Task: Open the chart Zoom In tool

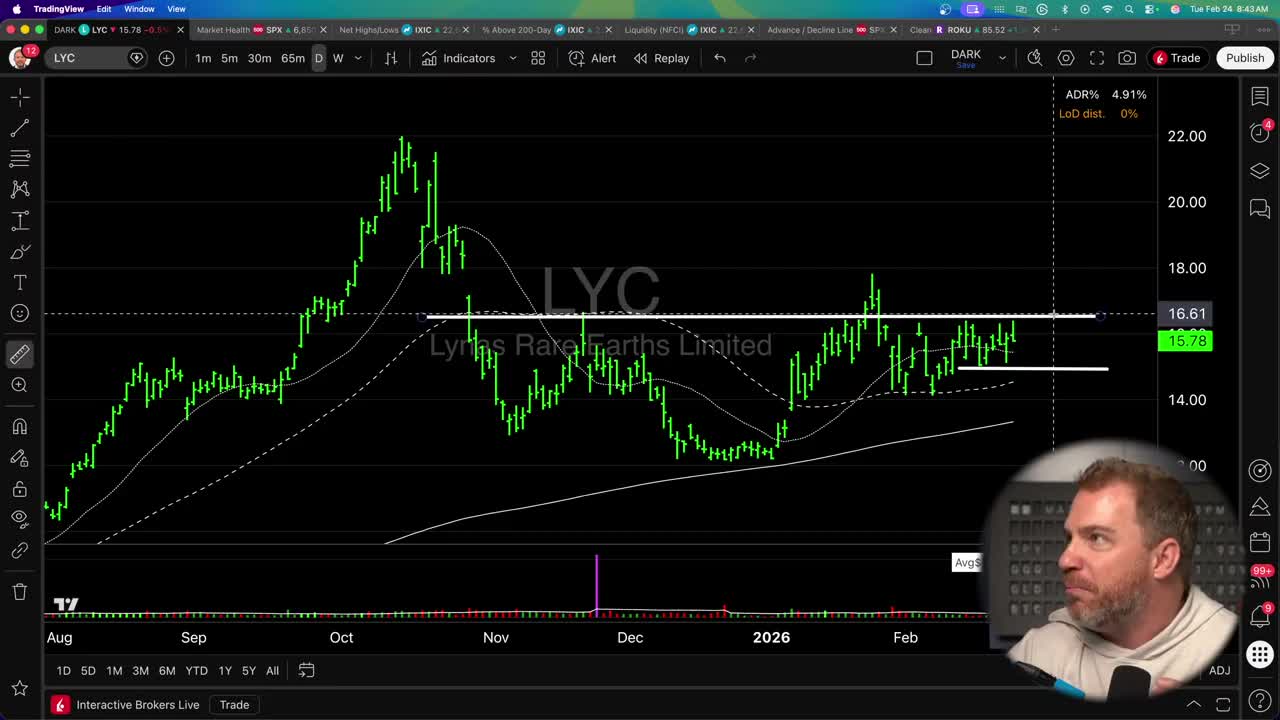Action: click(x=20, y=385)
